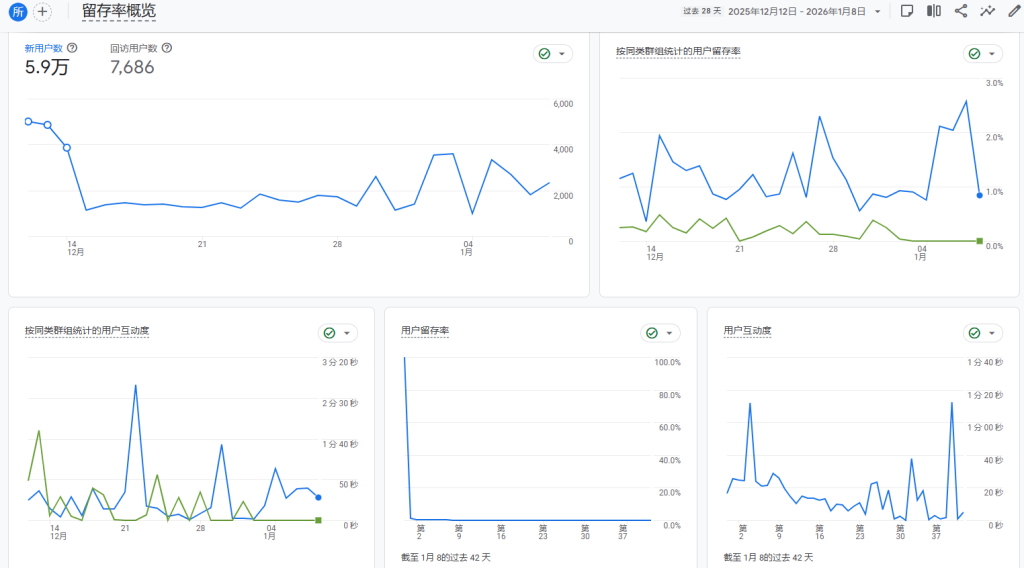1024x568 pixels.
Task: Open status dropdown on 按同类群组统计的用户互动度 card
Action: [x=338, y=333]
